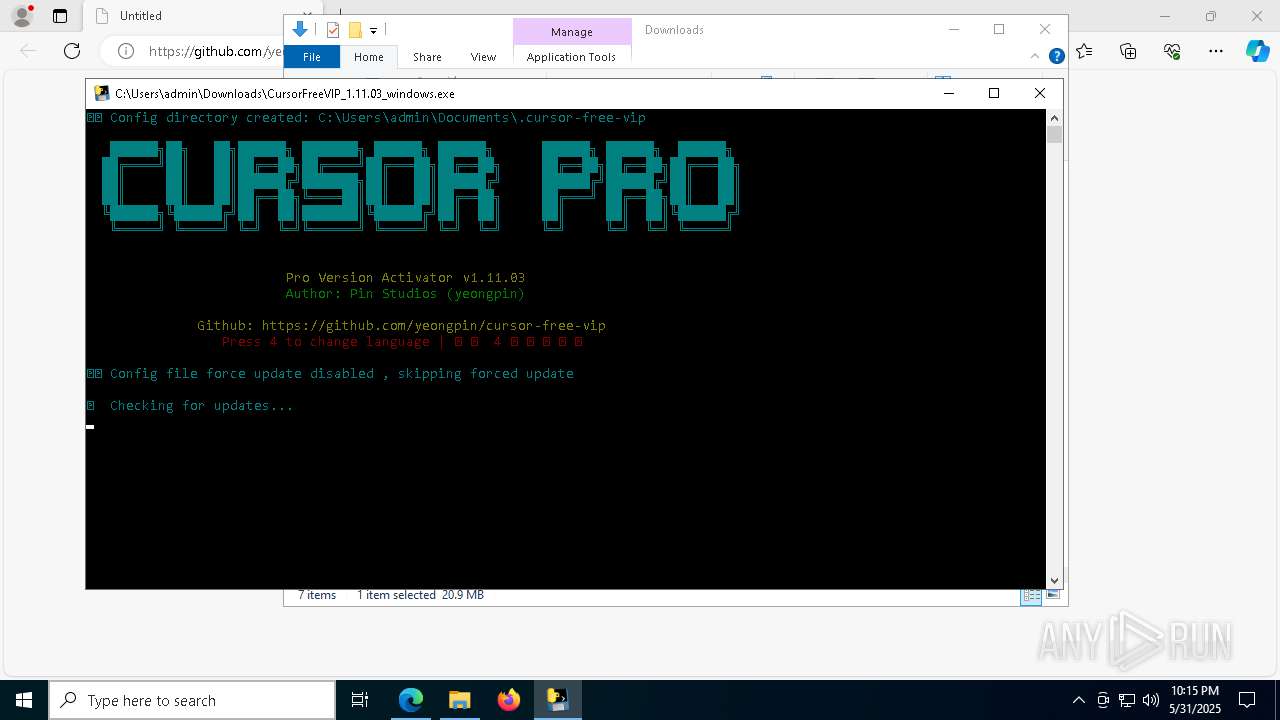Image resolution: width=1280 pixels, height=720 pixels.
Task: Click 'Pro Version Activator v1.11.03' text
Action: pyautogui.click(x=405, y=277)
